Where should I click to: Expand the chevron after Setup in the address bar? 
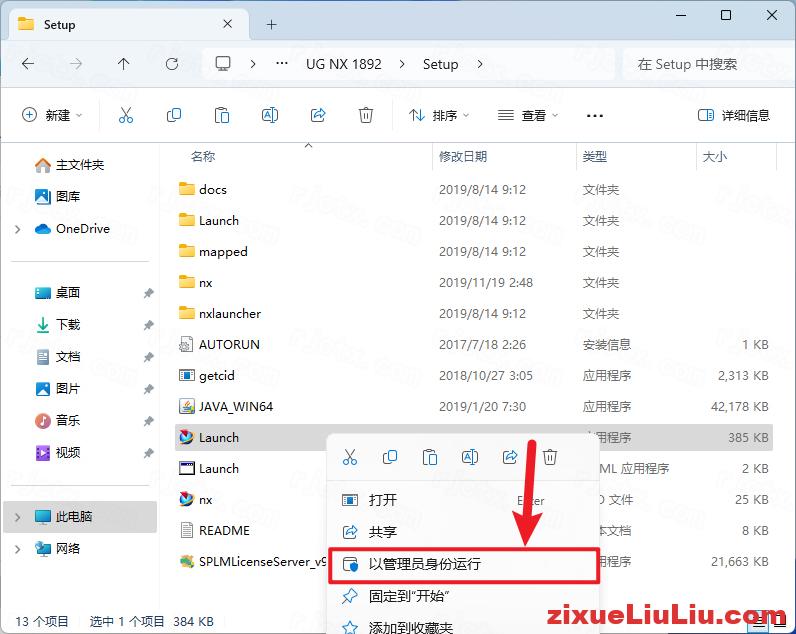point(480,64)
